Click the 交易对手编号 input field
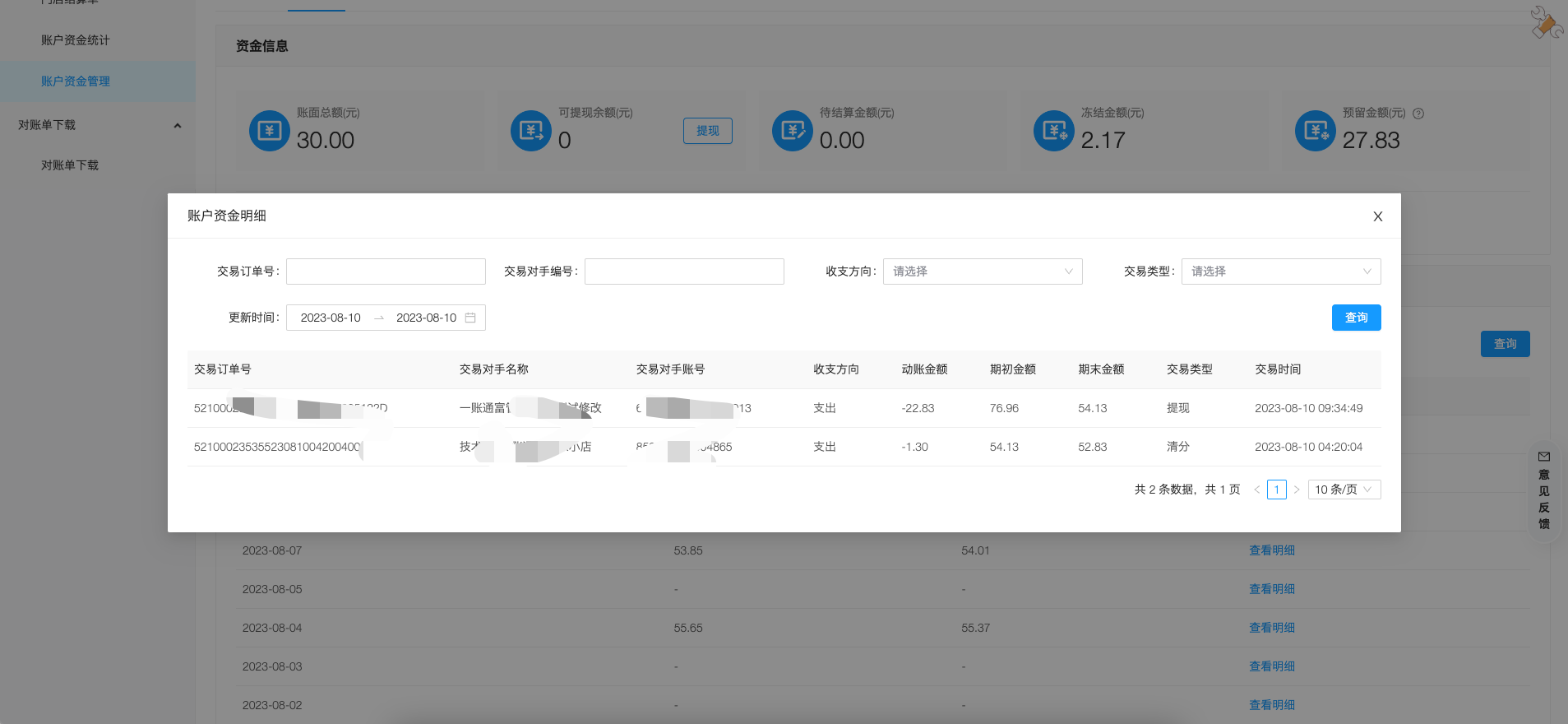This screenshot has height=724, width=1568. coord(684,271)
